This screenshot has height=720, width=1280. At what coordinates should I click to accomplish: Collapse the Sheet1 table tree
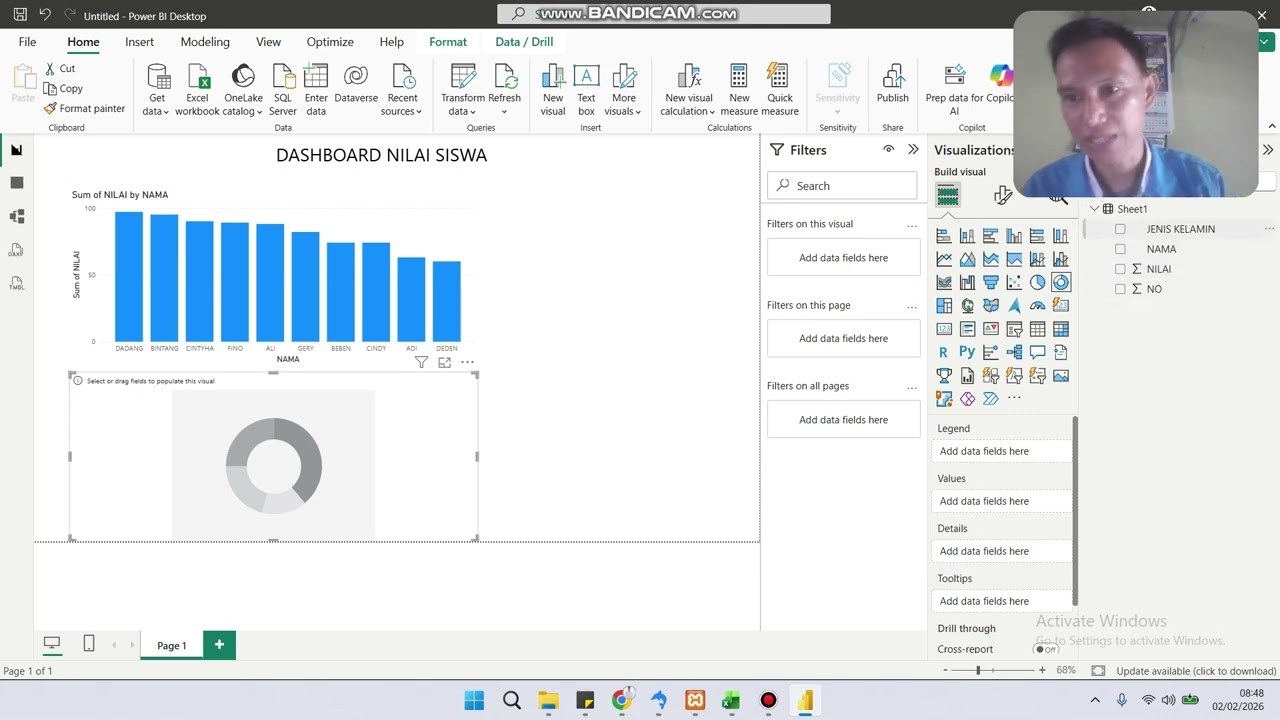tap(1094, 209)
